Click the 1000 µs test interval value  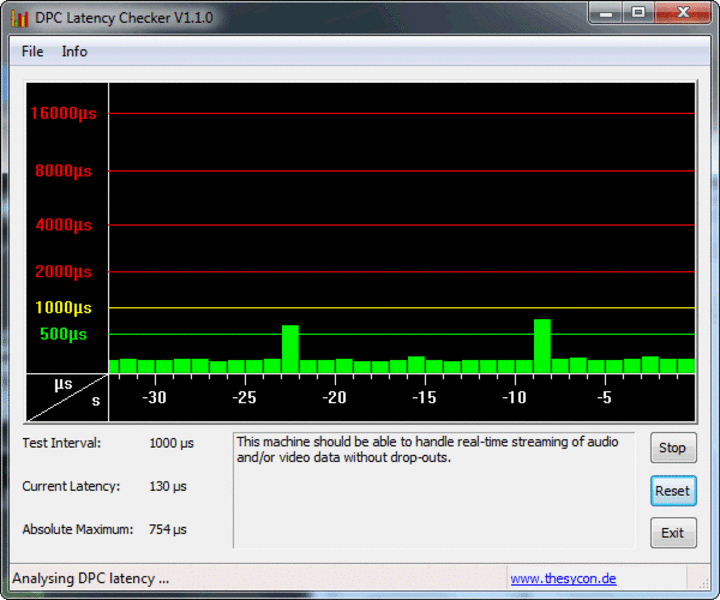click(171, 443)
